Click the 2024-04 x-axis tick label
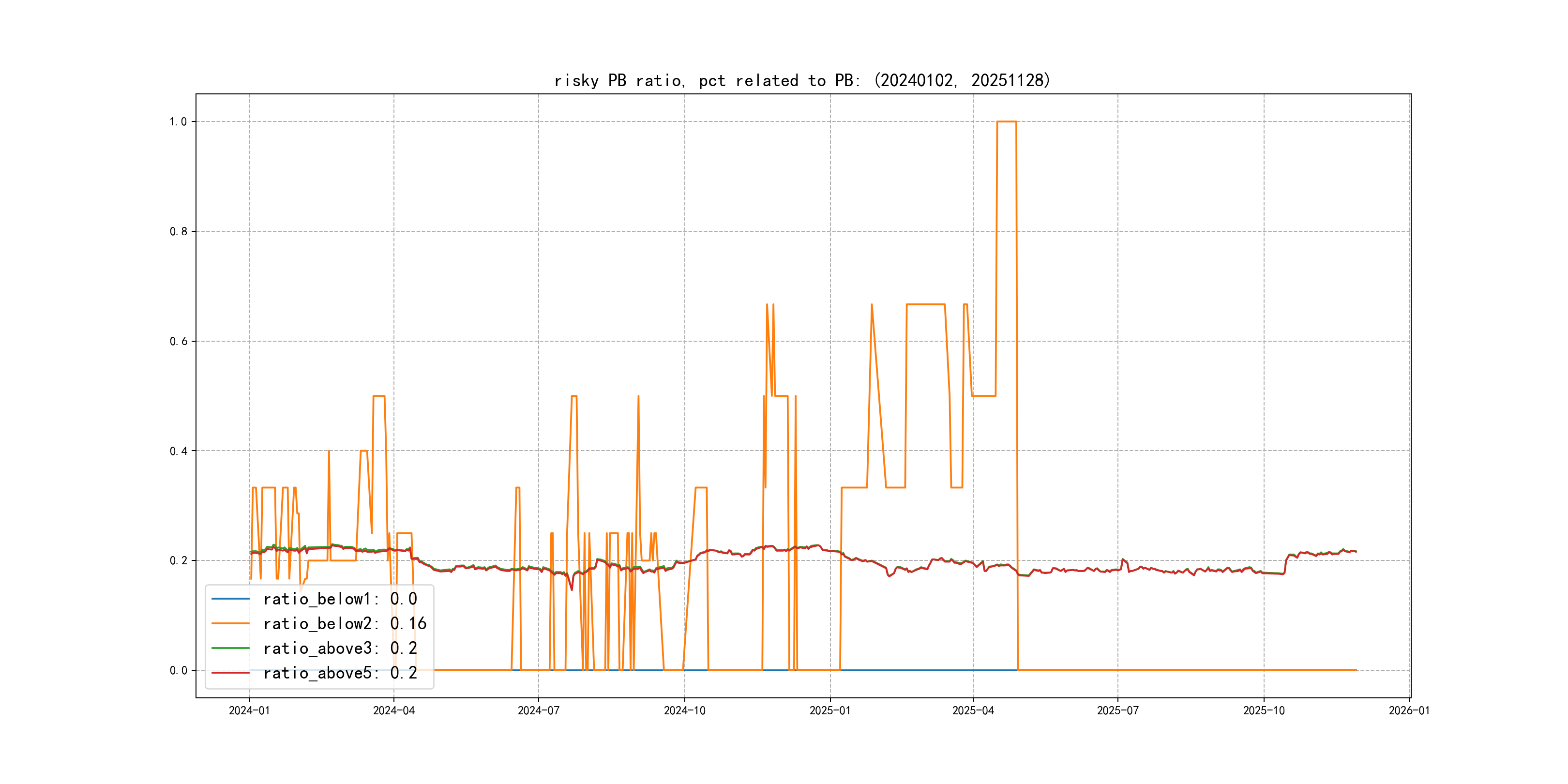Screen dimensions: 1568x784 point(394,711)
